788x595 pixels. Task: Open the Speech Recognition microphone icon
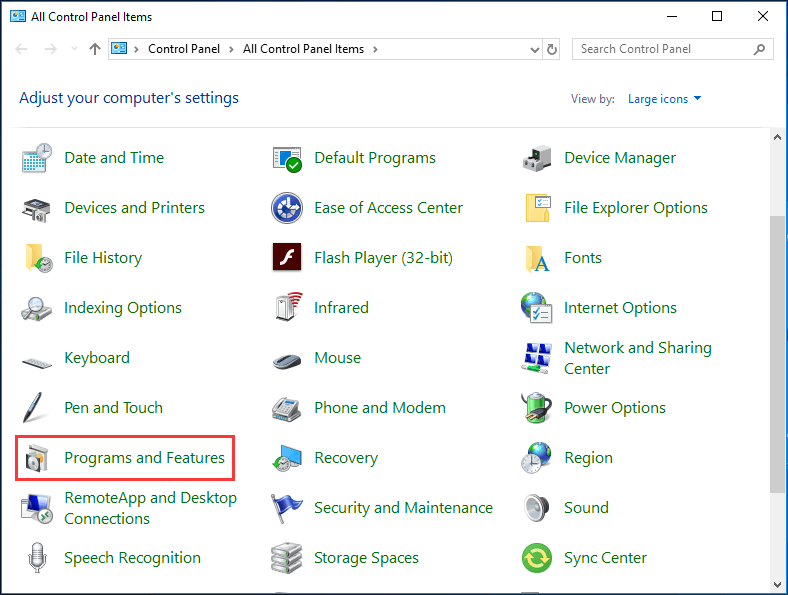[x=37, y=558]
